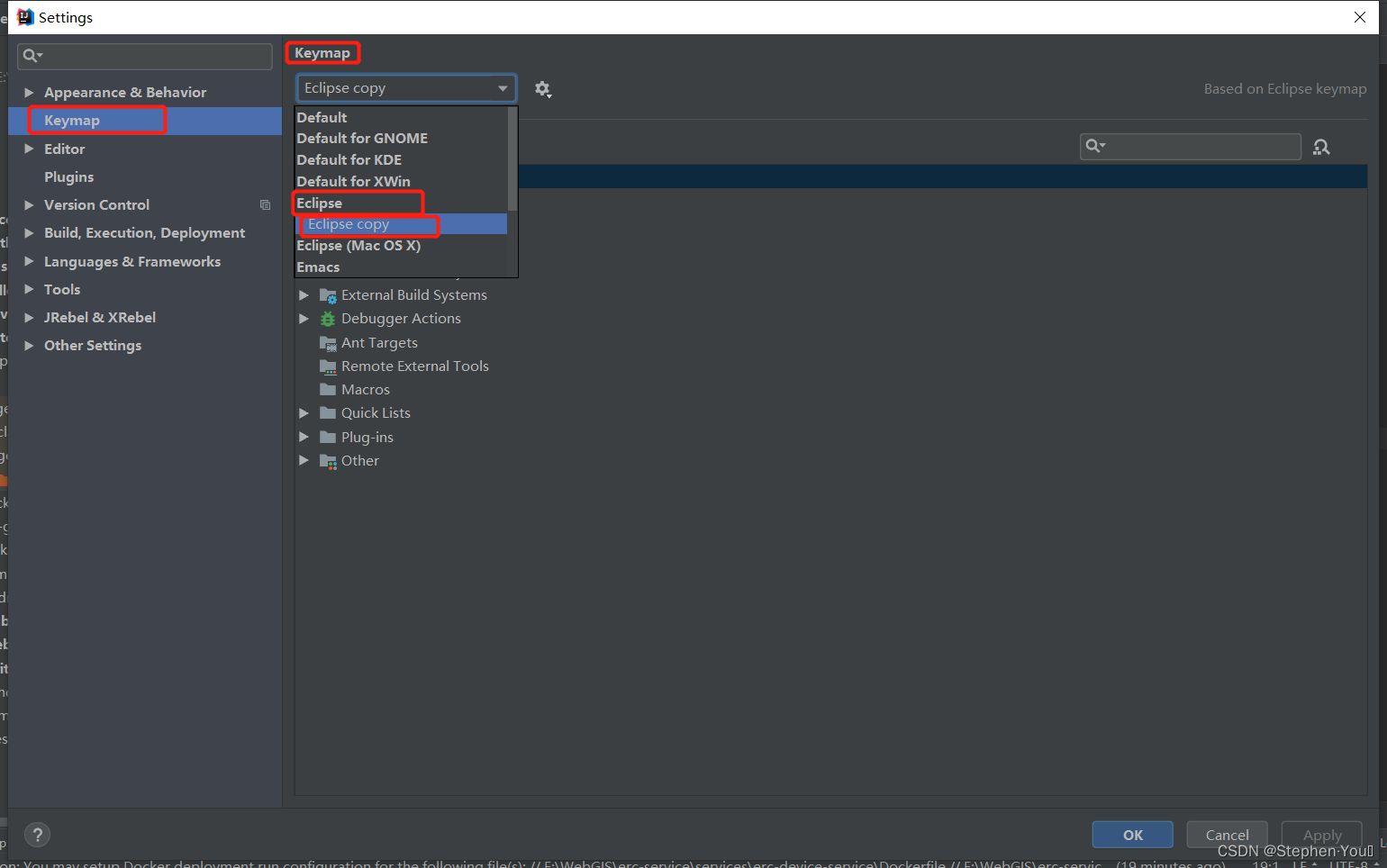
Task: Open the Plugins settings page
Action: (145, 177)
